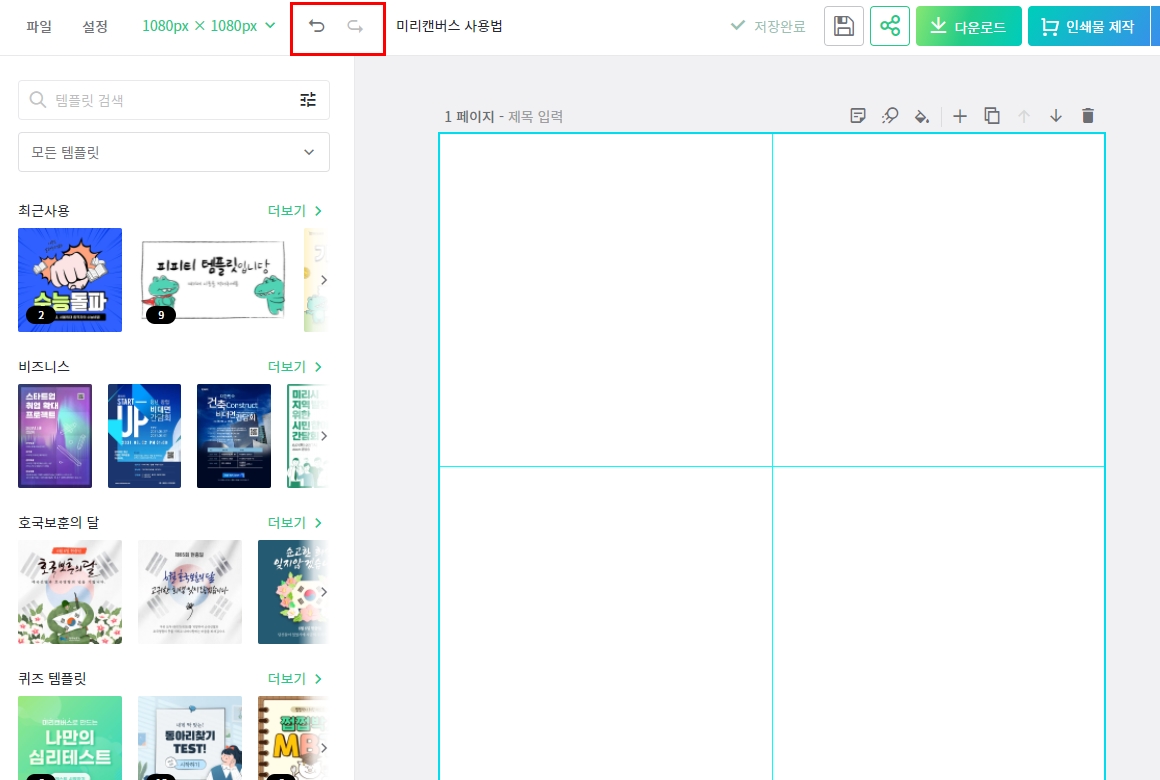Expand the 모든 템플릿 dropdown
The height and width of the screenshot is (780, 1160).
click(x=174, y=152)
